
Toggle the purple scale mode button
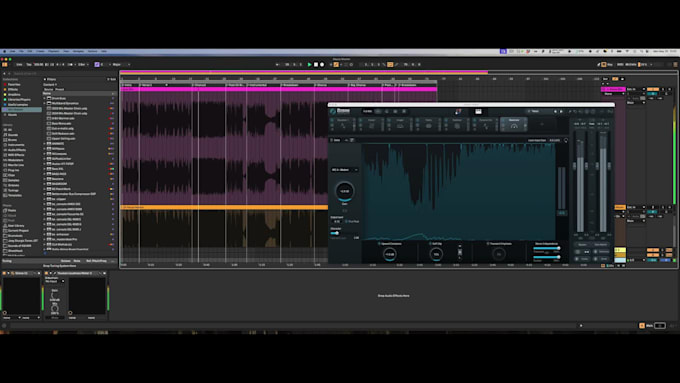click(97, 65)
